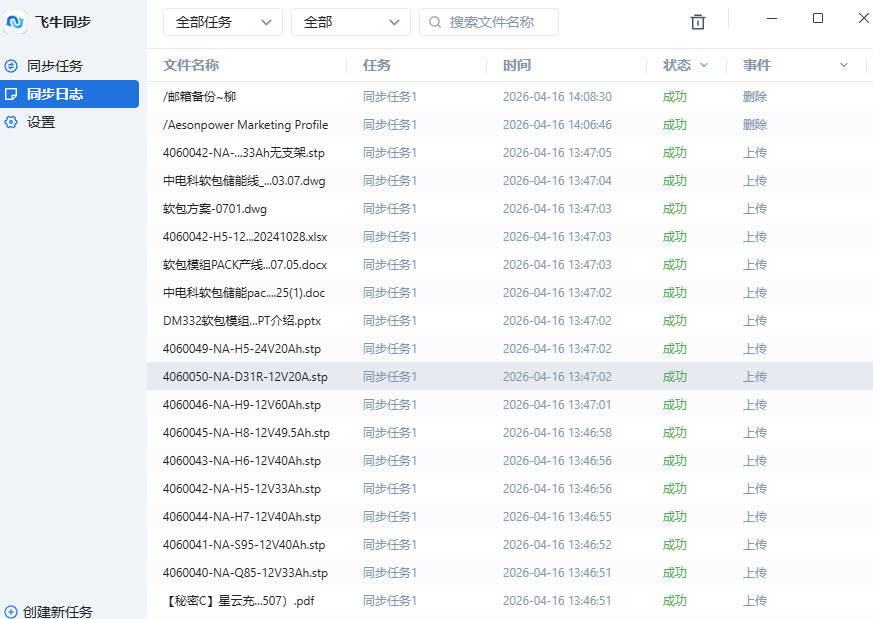Select 中电科软包储能线_...03.07.dwg file name

(x=244, y=181)
